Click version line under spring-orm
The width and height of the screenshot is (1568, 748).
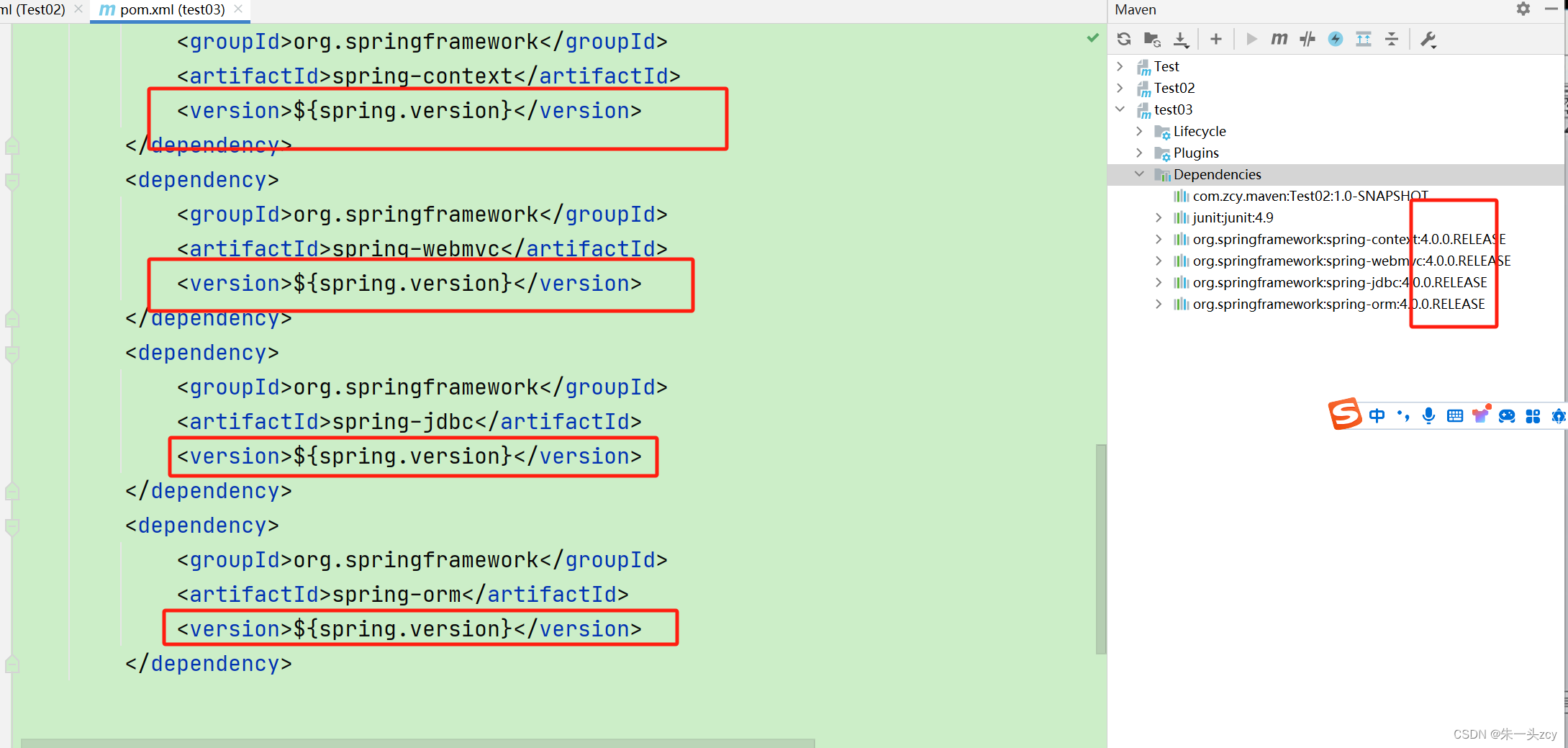[x=409, y=628]
